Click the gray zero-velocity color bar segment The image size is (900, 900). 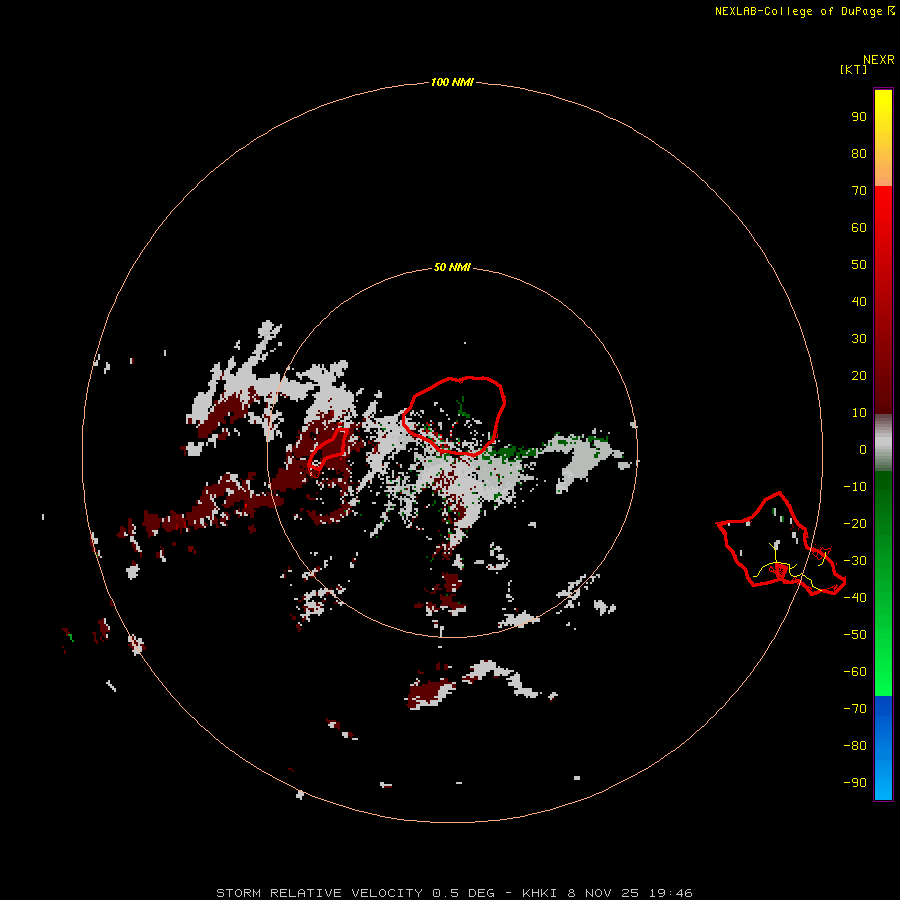click(x=883, y=443)
